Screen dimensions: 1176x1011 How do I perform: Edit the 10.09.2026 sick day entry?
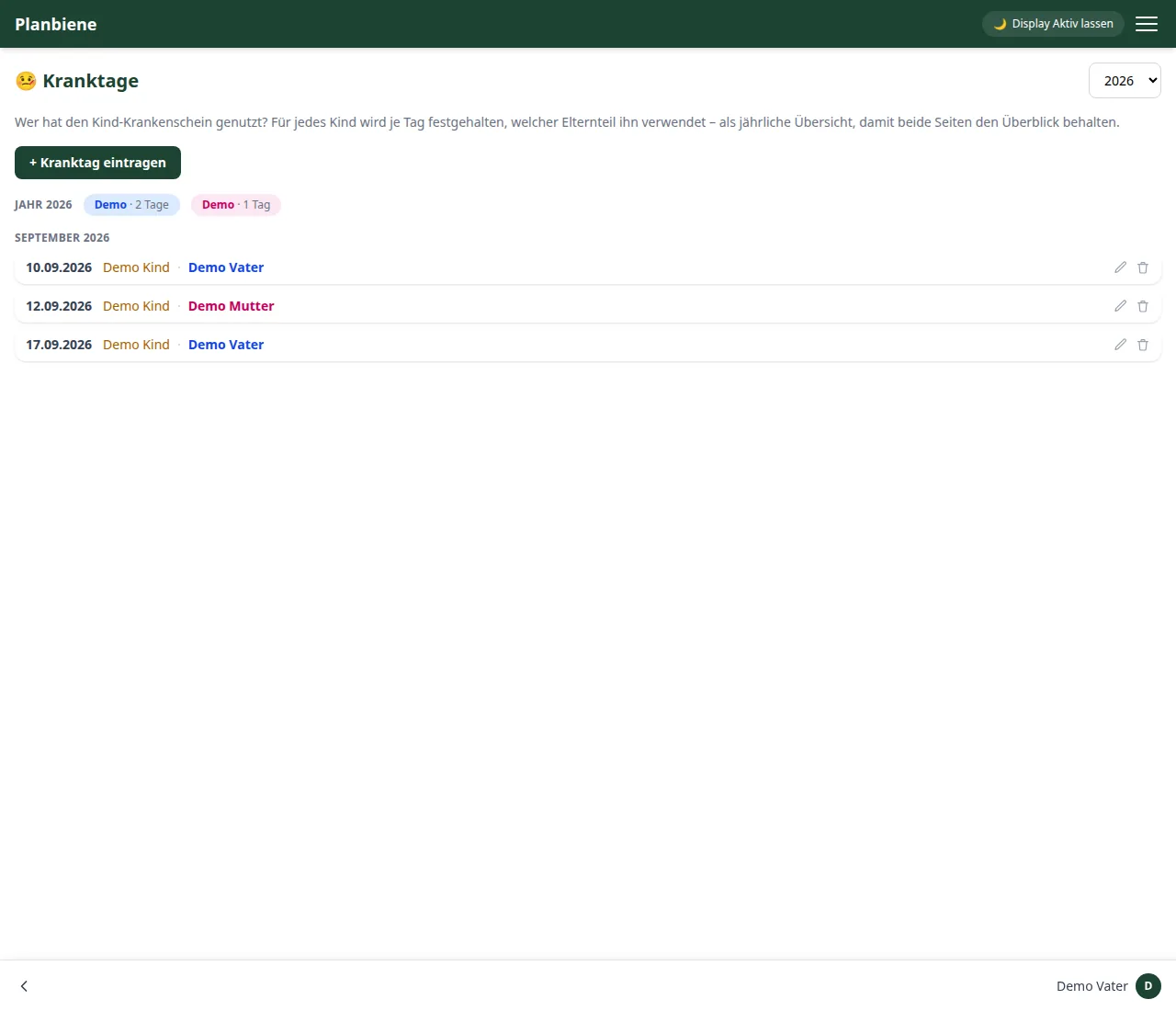[x=1120, y=267]
